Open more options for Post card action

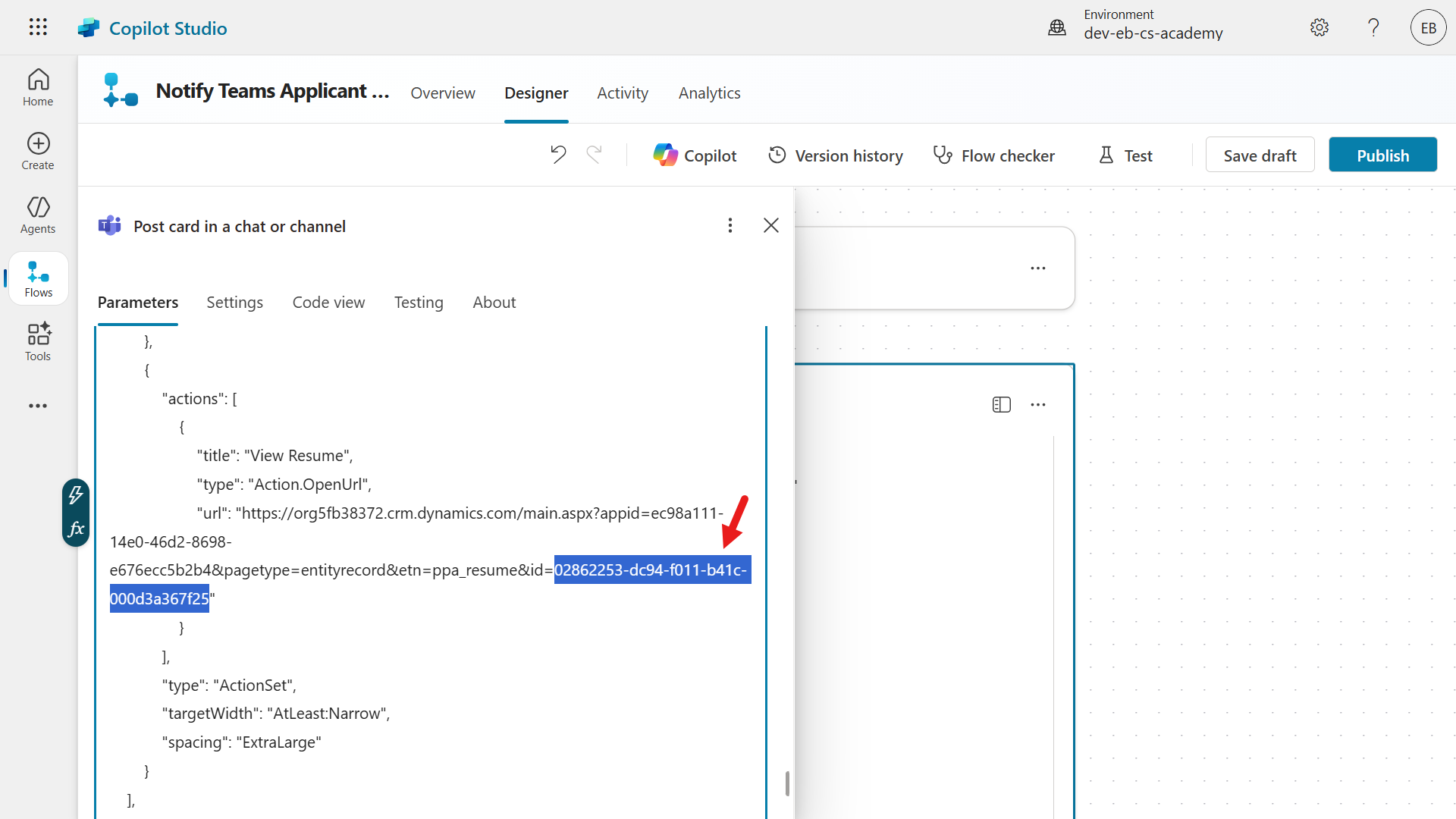[x=730, y=226]
